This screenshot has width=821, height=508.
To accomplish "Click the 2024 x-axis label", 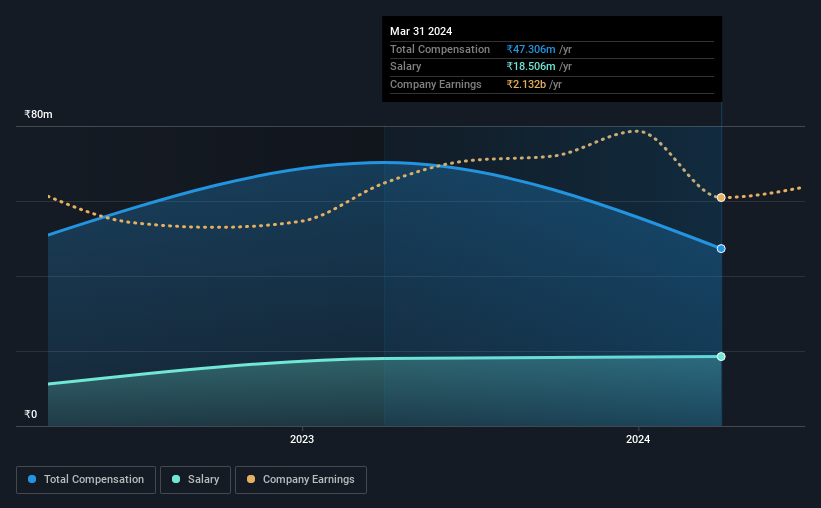I will click(x=638, y=439).
